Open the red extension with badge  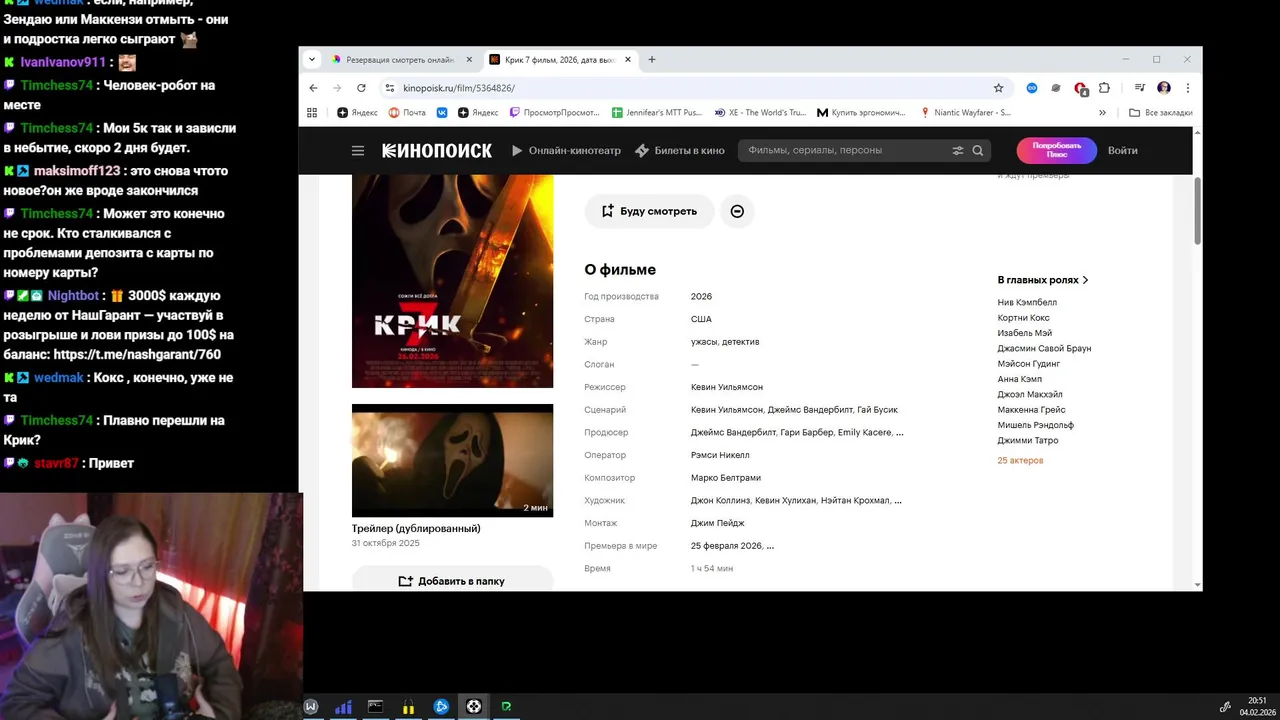(x=1080, y=88)
